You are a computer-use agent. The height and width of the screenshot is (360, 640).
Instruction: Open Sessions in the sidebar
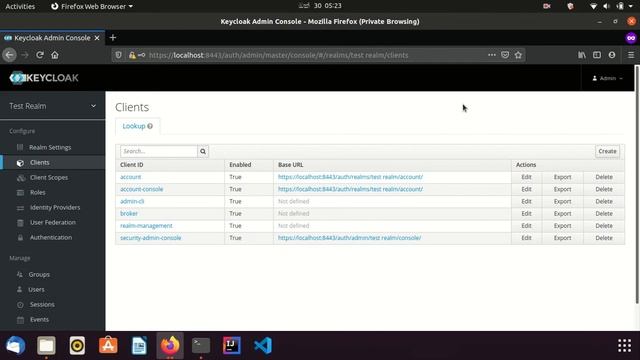tap(42, 304)
